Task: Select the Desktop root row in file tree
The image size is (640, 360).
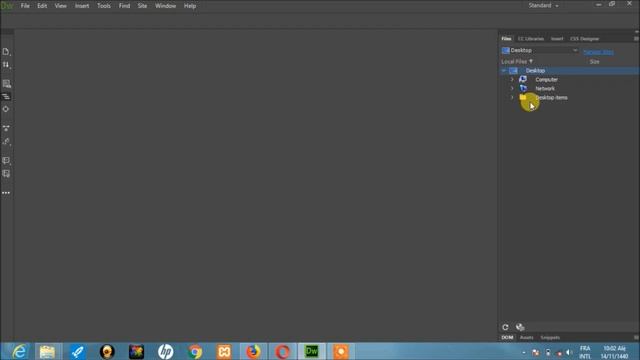Action: 569,71
